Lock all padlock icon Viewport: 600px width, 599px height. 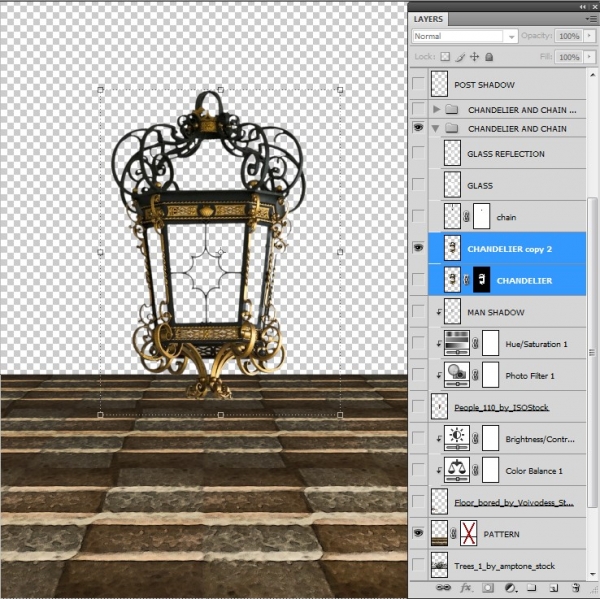(x=489, y=57)
